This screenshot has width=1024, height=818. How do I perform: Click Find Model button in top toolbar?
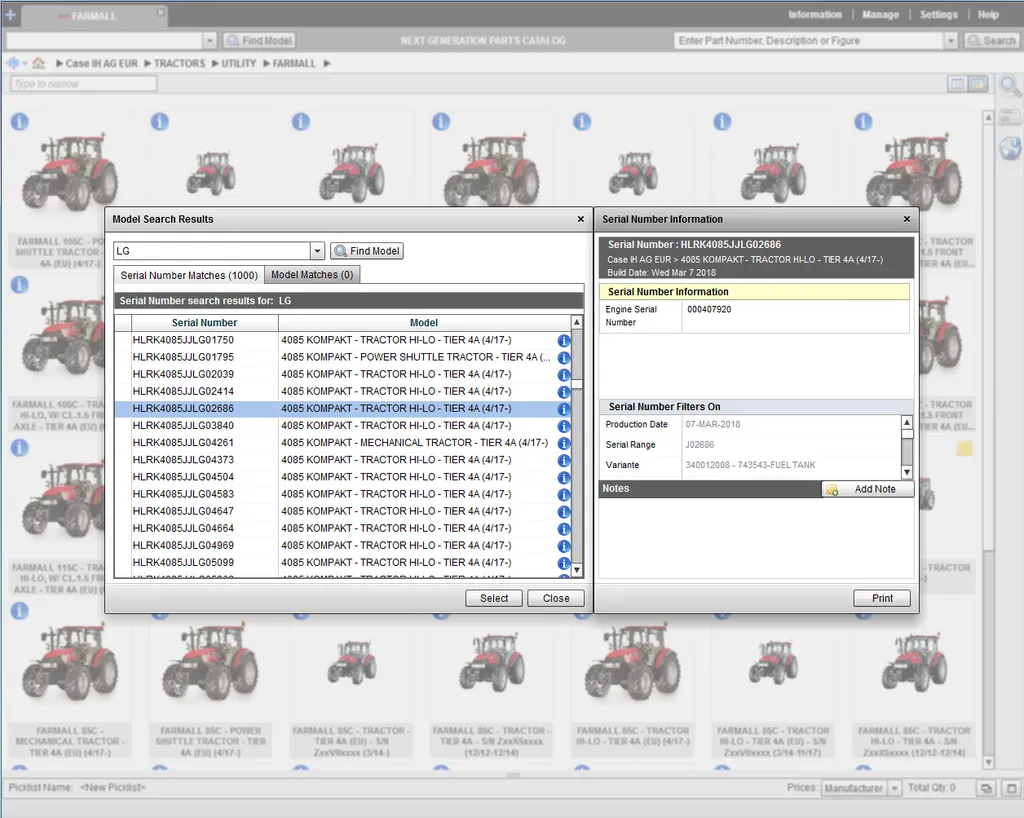pyautogui.click(x=259, y=40)
